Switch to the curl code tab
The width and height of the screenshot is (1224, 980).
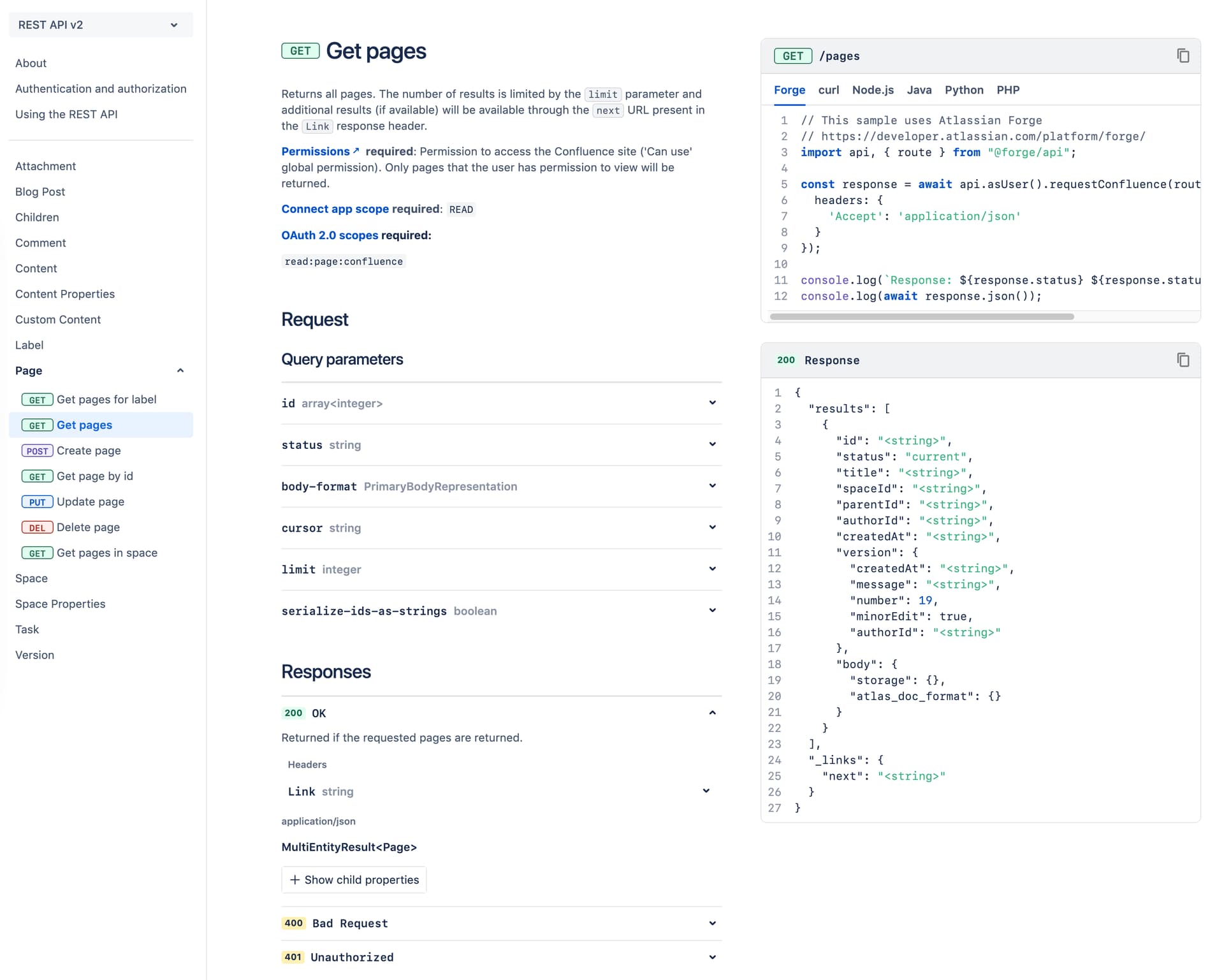(828, 90)
